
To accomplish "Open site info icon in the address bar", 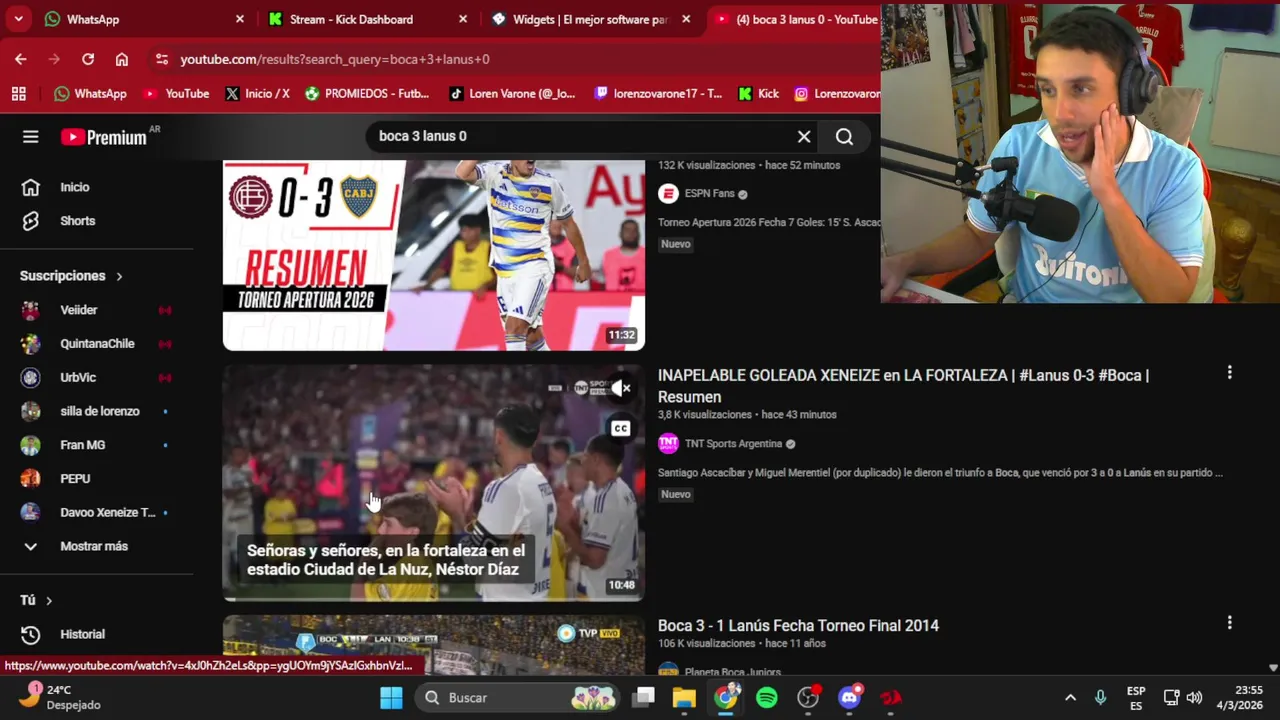I will point(162,59).
